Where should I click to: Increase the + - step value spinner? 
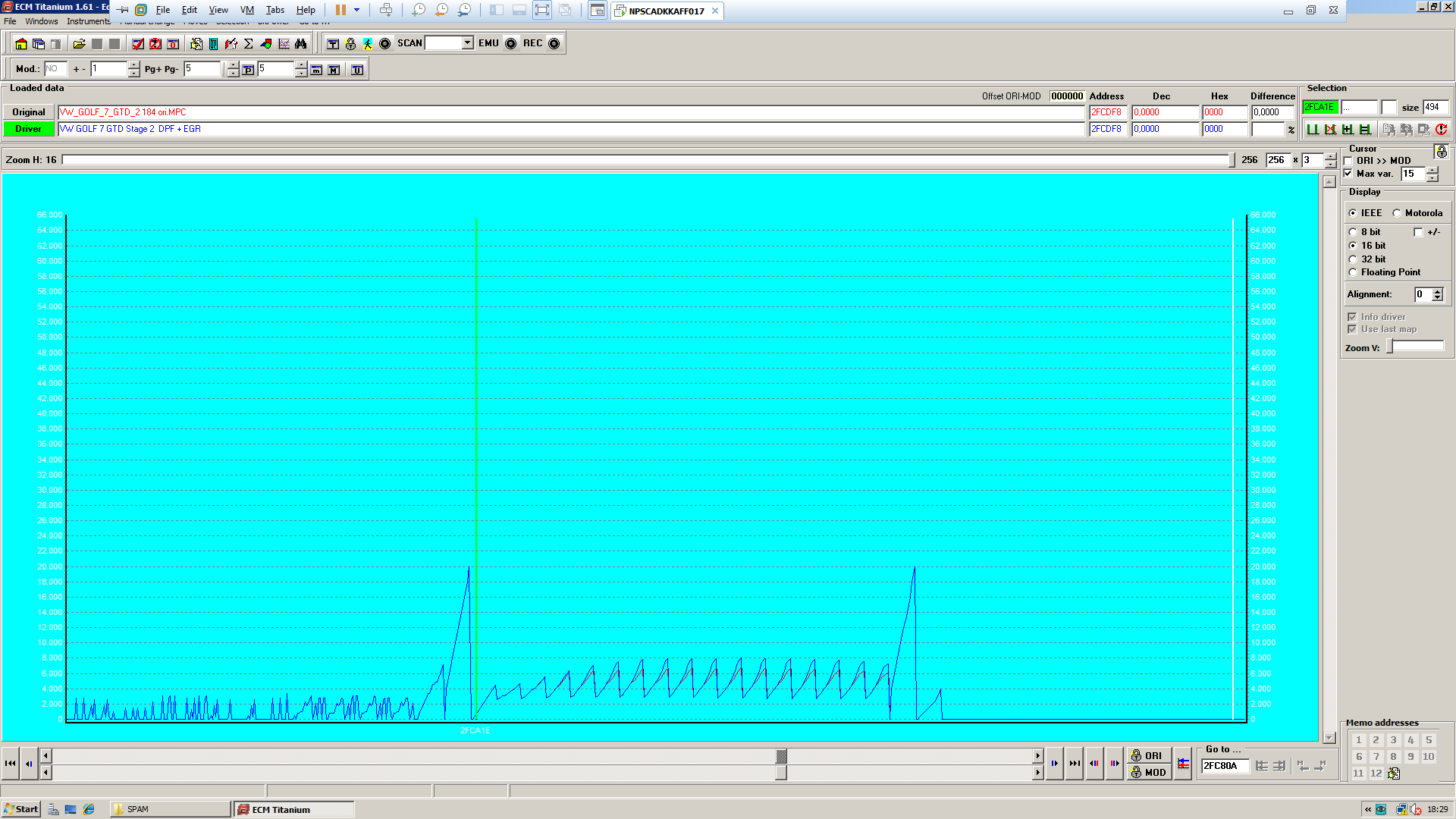tap(134, 66)
